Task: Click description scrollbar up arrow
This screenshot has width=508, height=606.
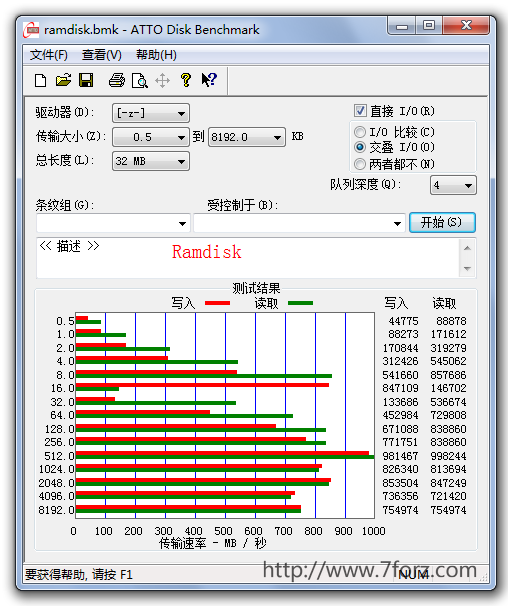Action: pos(467,248)
